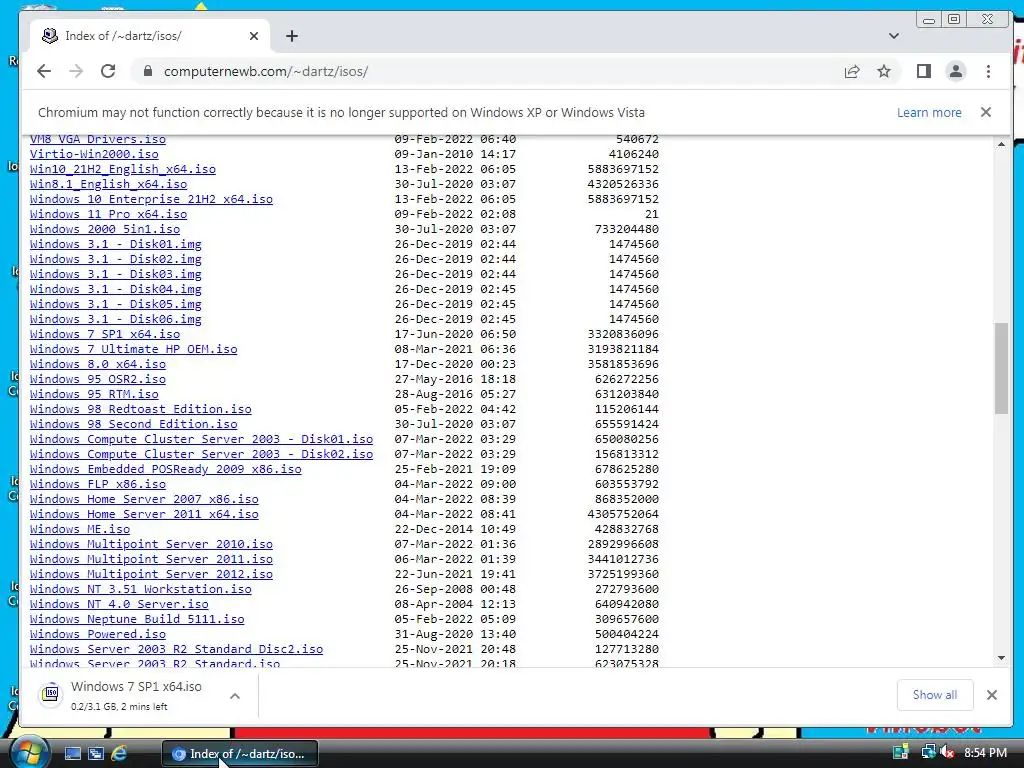Click the Windows 11 Pro x64.iso link
This screenshot has width=1024, height=768.
coord(108,214)
